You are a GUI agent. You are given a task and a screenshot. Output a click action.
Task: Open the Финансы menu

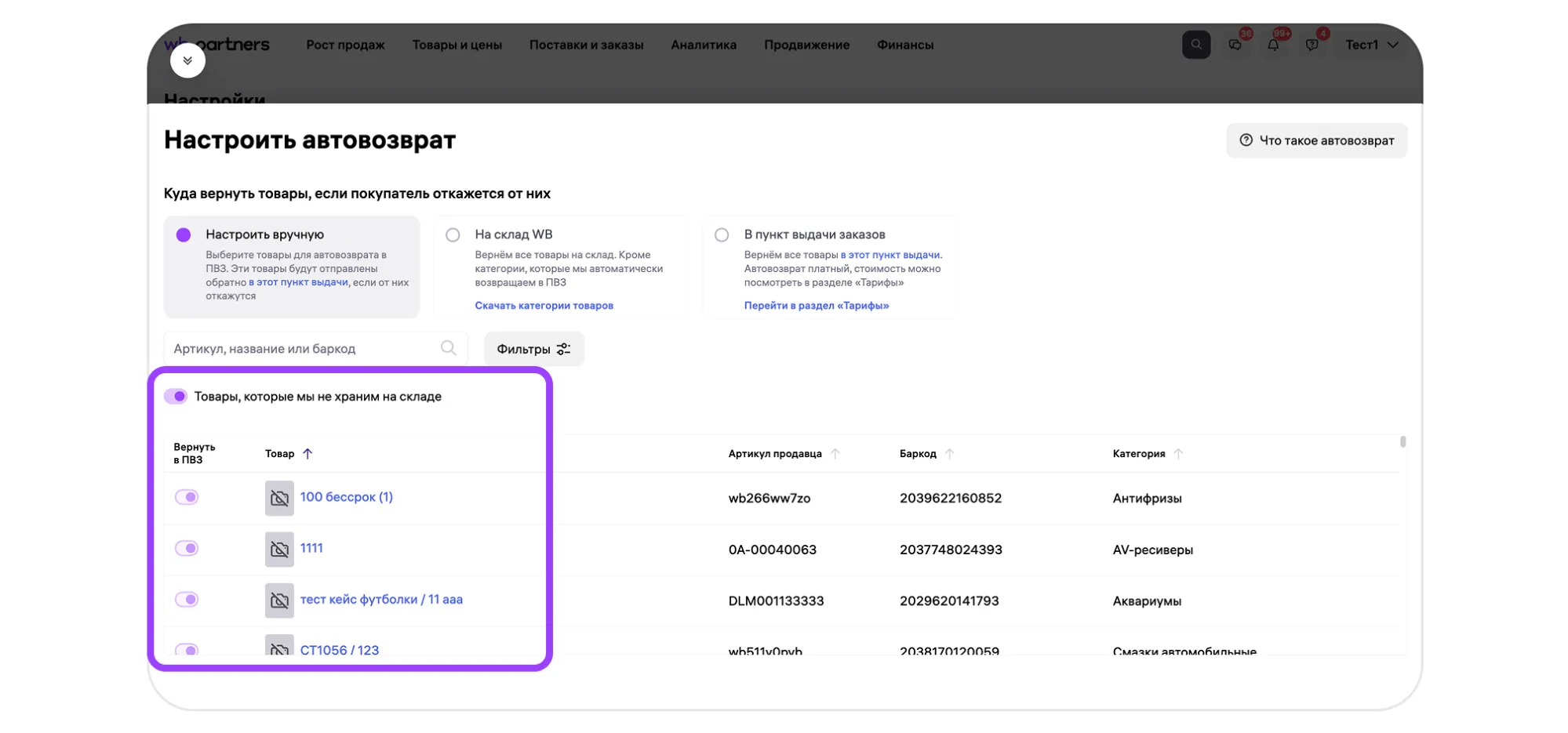point(905,45)
